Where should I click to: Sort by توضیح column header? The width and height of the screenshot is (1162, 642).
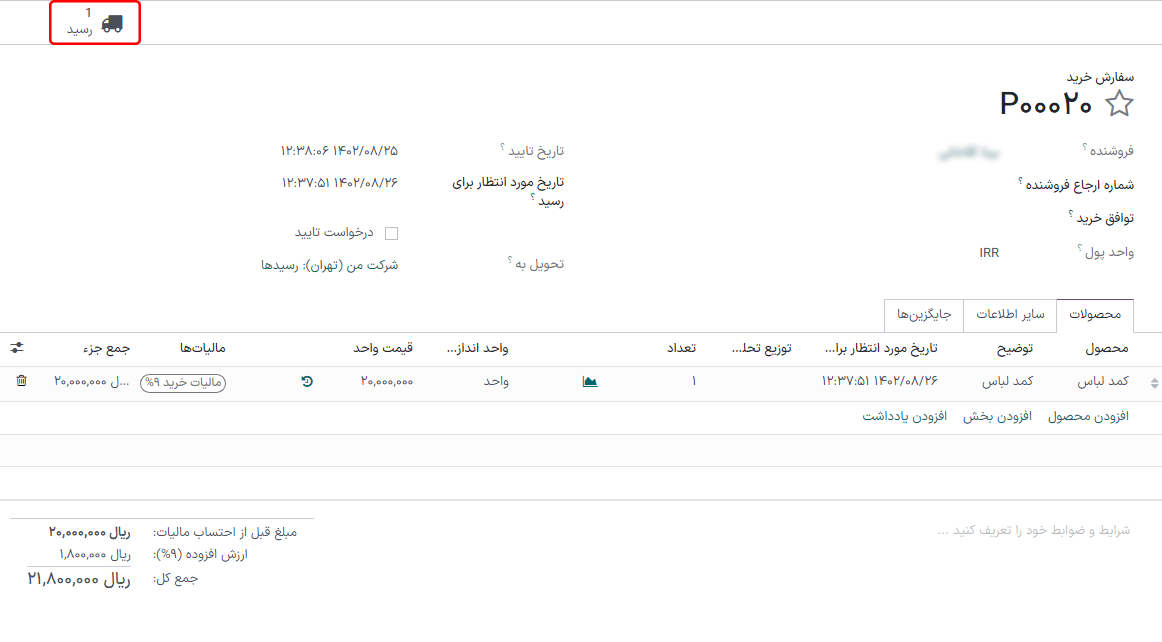pyautogui.click(x=1015, y=348)
